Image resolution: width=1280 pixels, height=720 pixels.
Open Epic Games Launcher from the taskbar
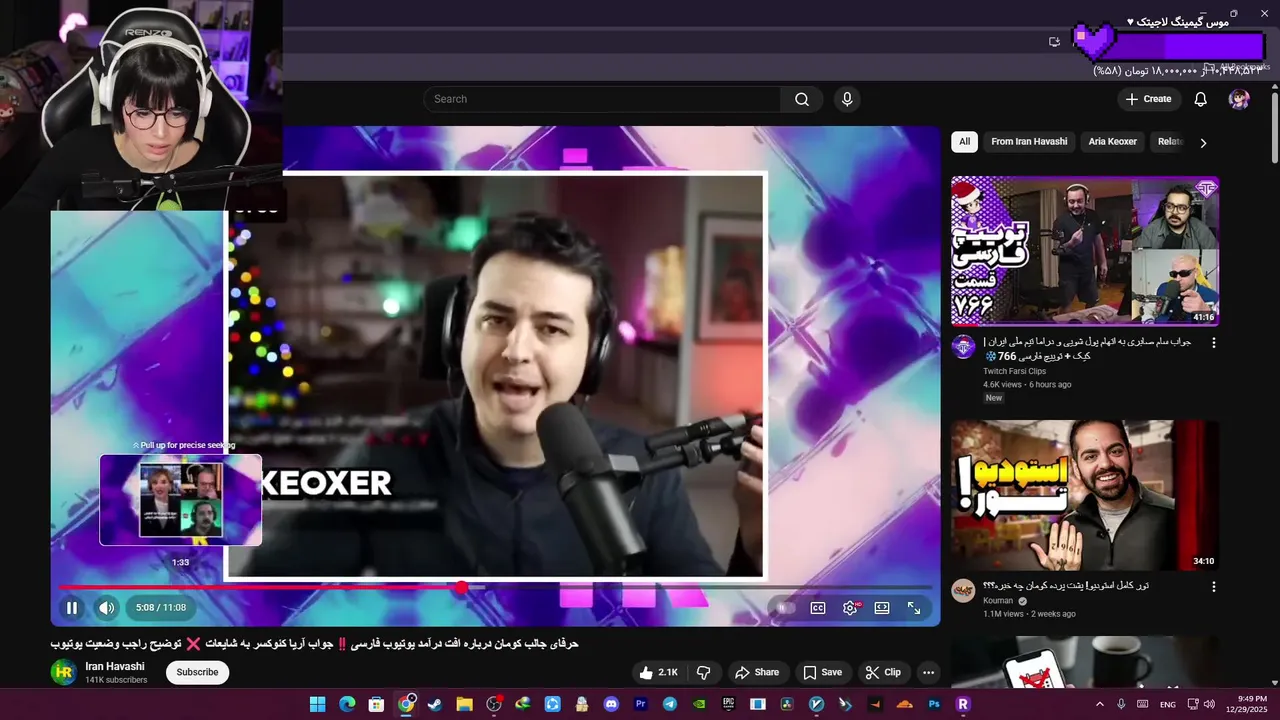click(x=728, y=704)
